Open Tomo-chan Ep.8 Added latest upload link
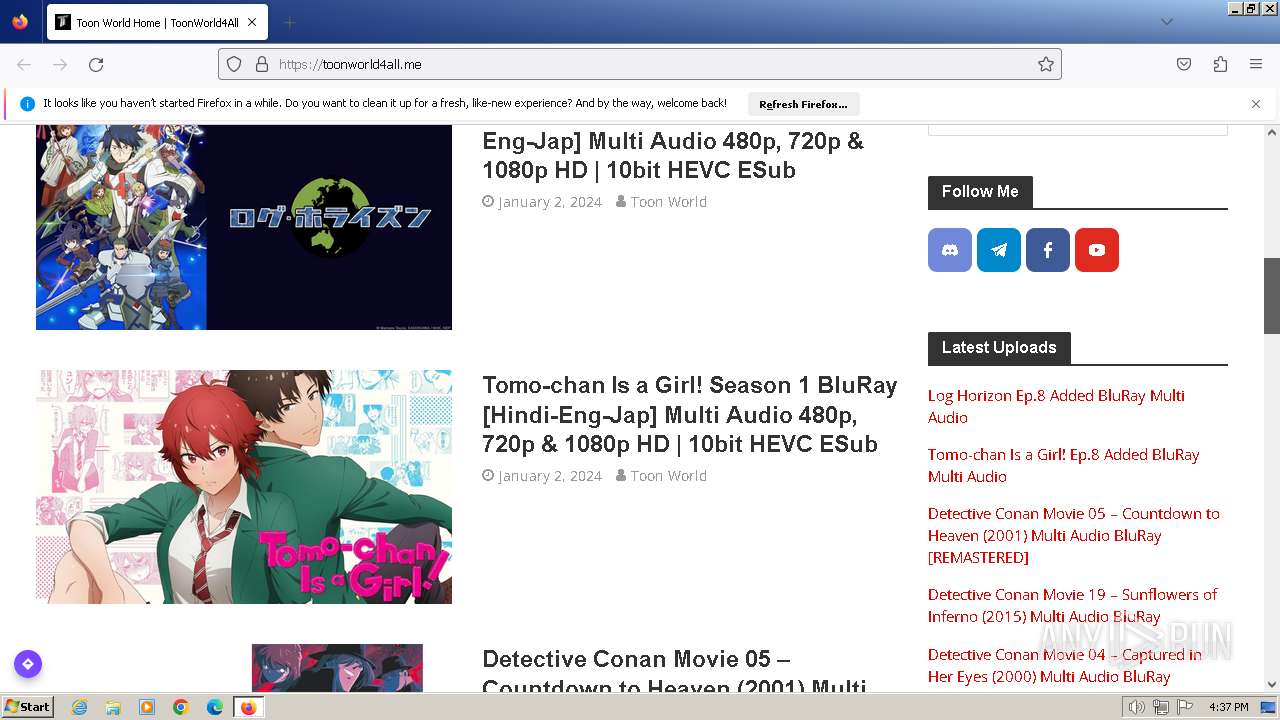1280x720 pixels. [x=1063, y=465]
